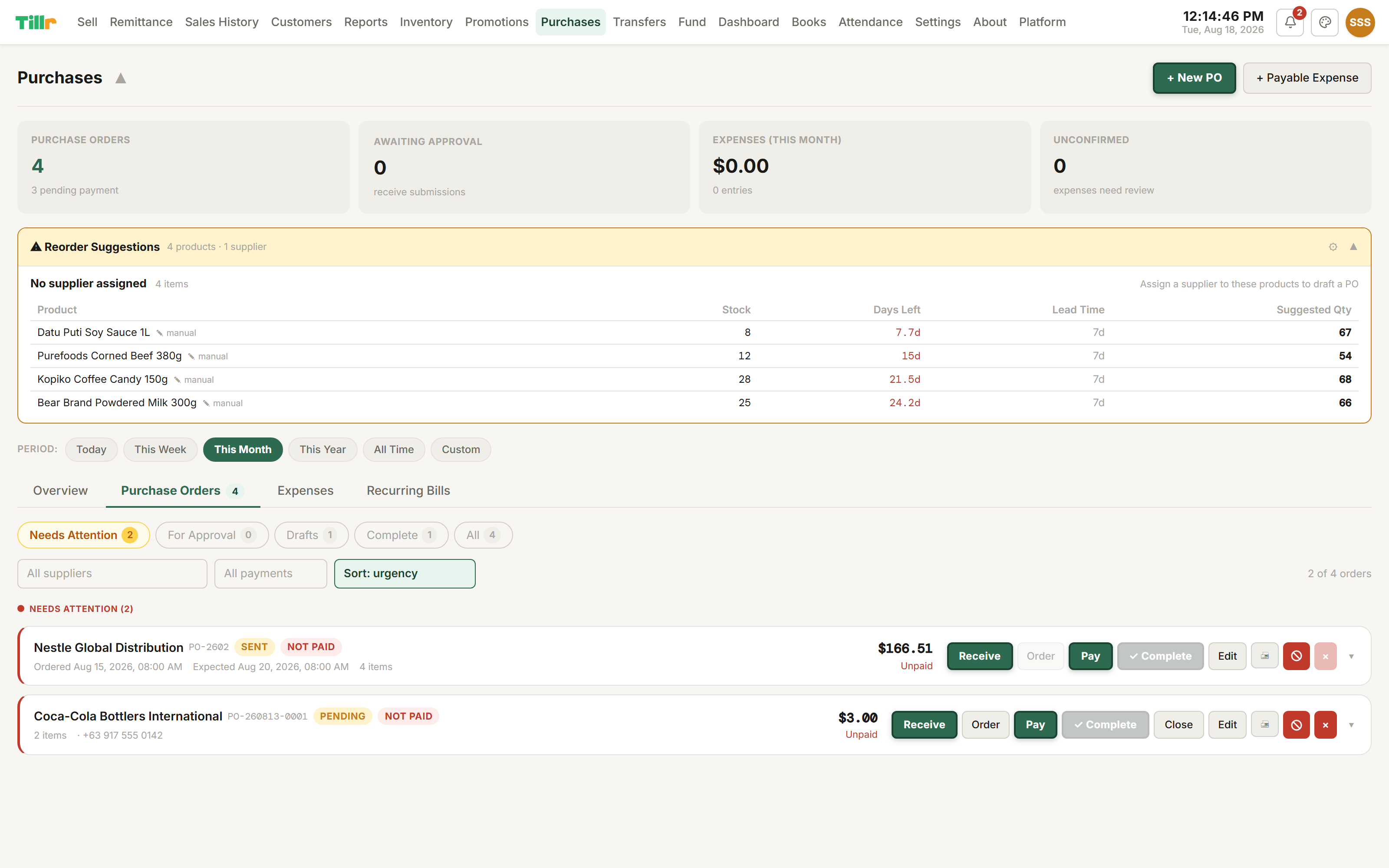Pay the Coca-Cola Bottlers order

pyautogui.click(x=1035, y=725)
